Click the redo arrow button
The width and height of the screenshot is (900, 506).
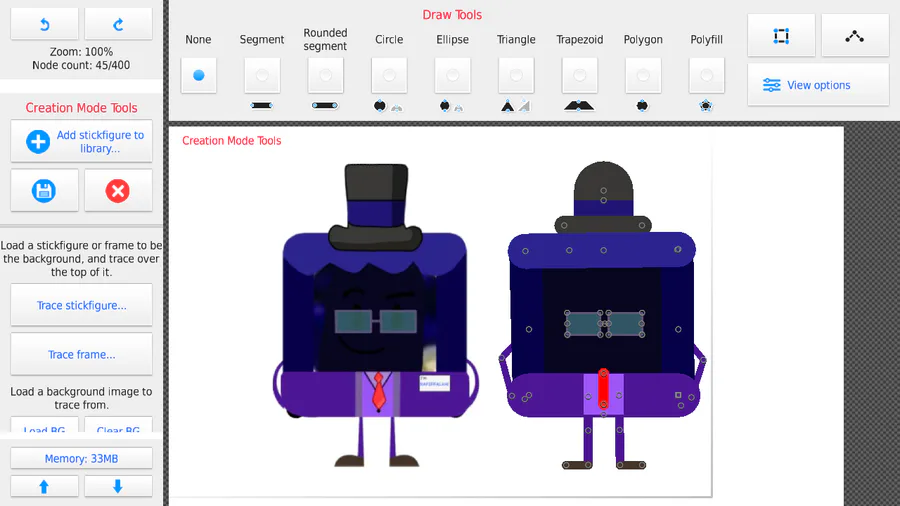point(118,24)
